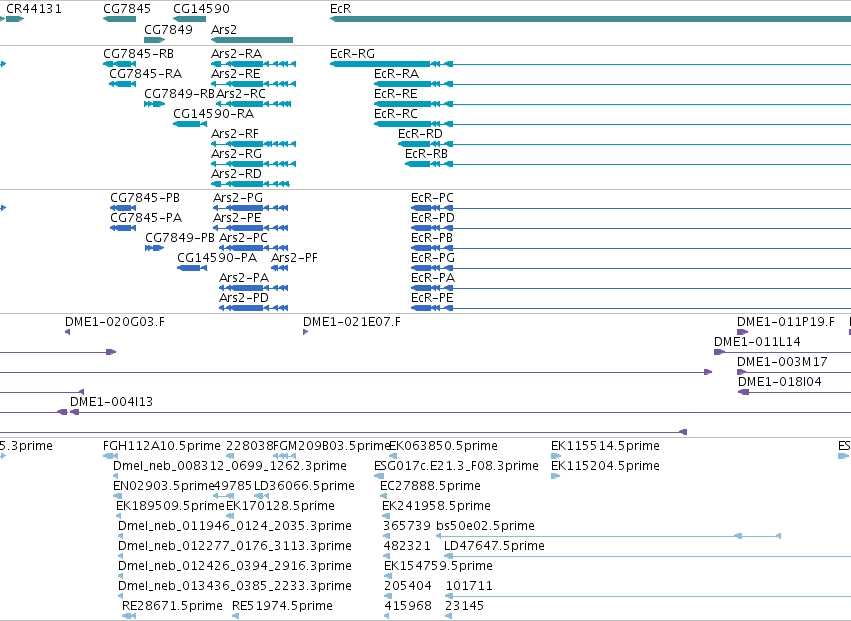Click the RE51974.5prime EST label

(x=282, y=606)
